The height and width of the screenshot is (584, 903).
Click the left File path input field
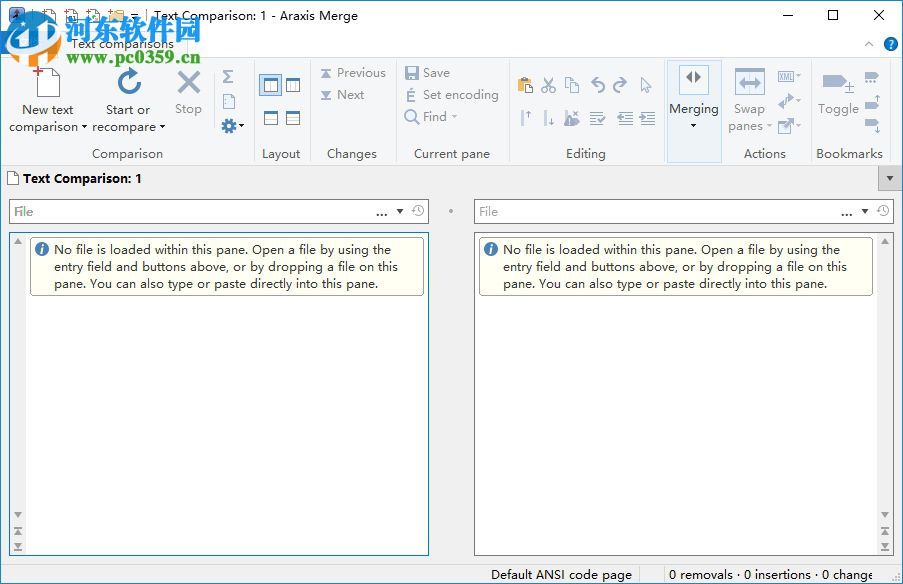point(190,211)
